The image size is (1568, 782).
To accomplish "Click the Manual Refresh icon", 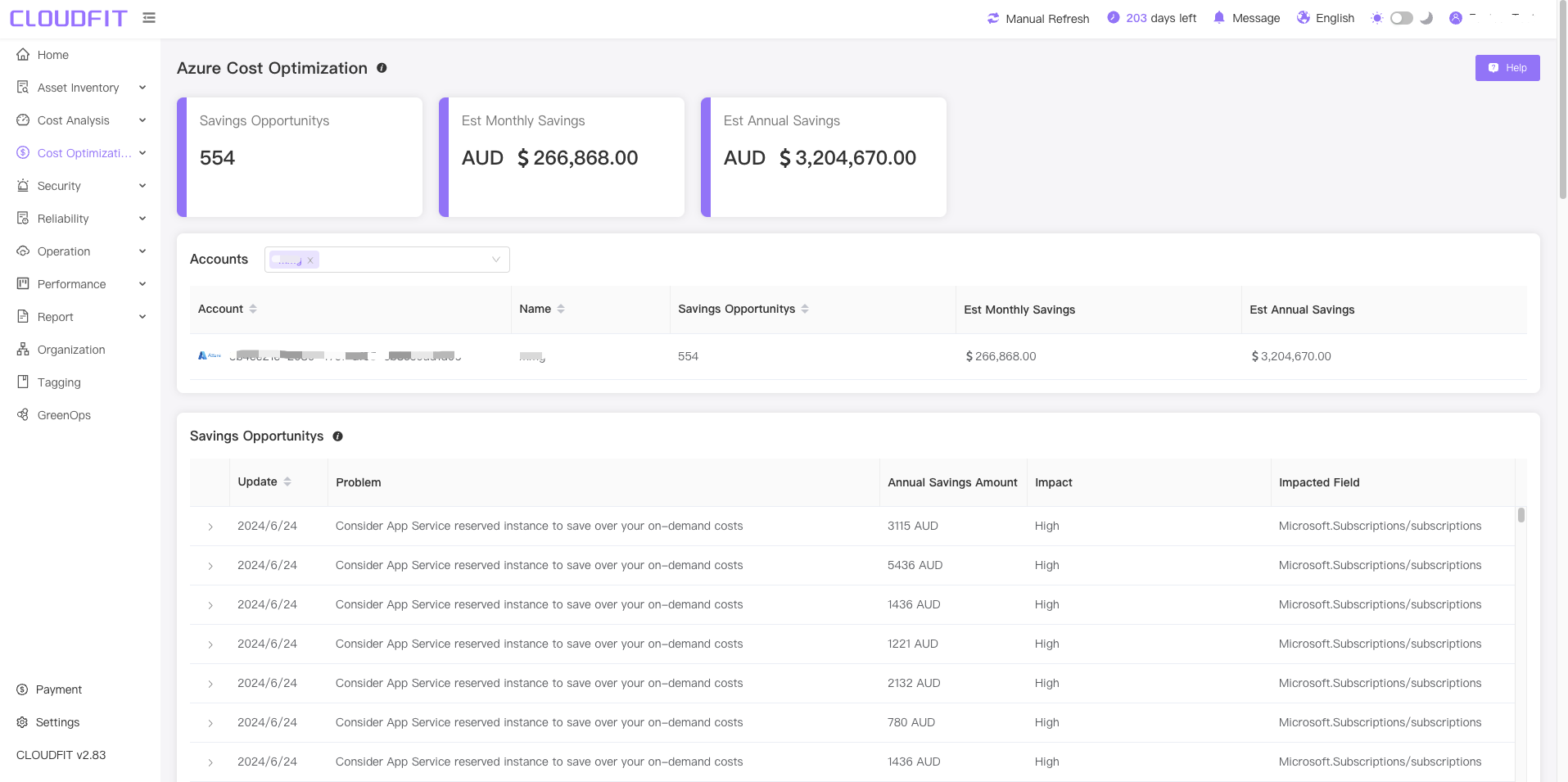I will 993,18.
